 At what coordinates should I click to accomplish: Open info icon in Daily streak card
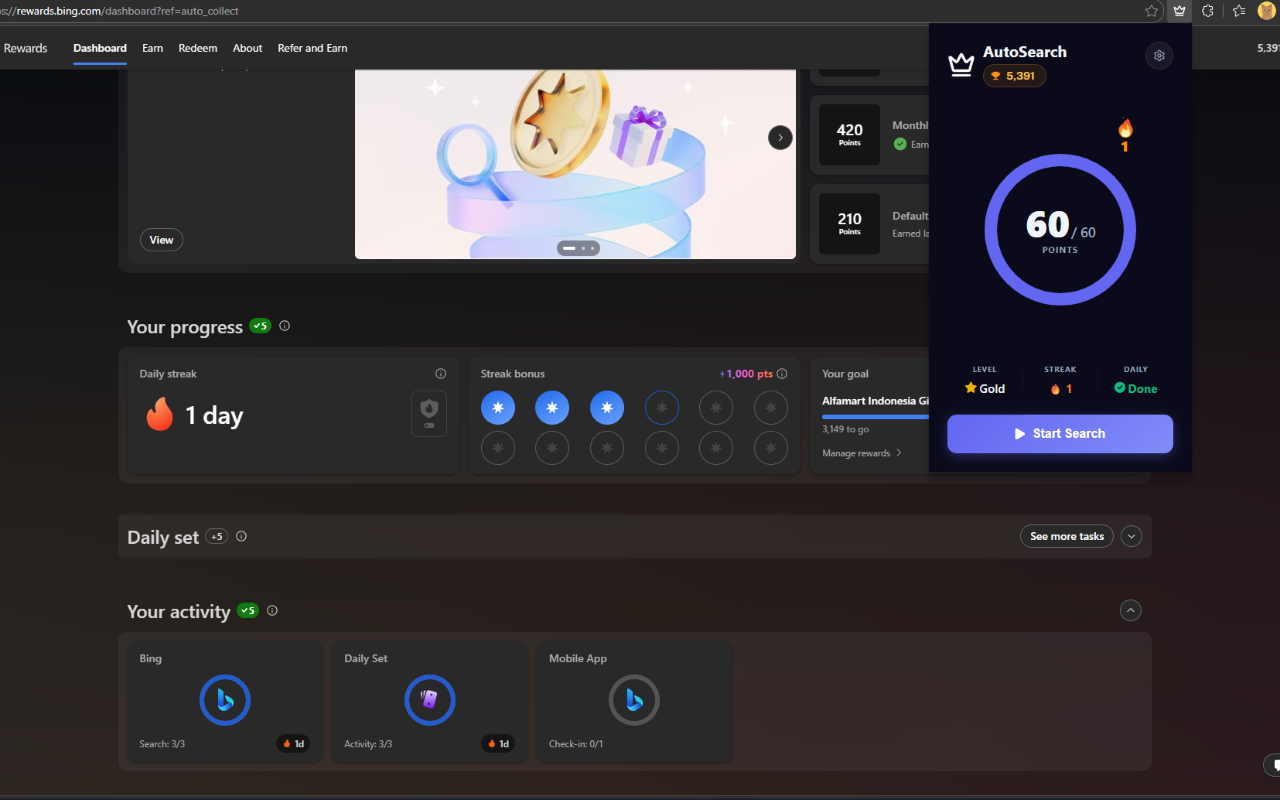coord(441,374)
